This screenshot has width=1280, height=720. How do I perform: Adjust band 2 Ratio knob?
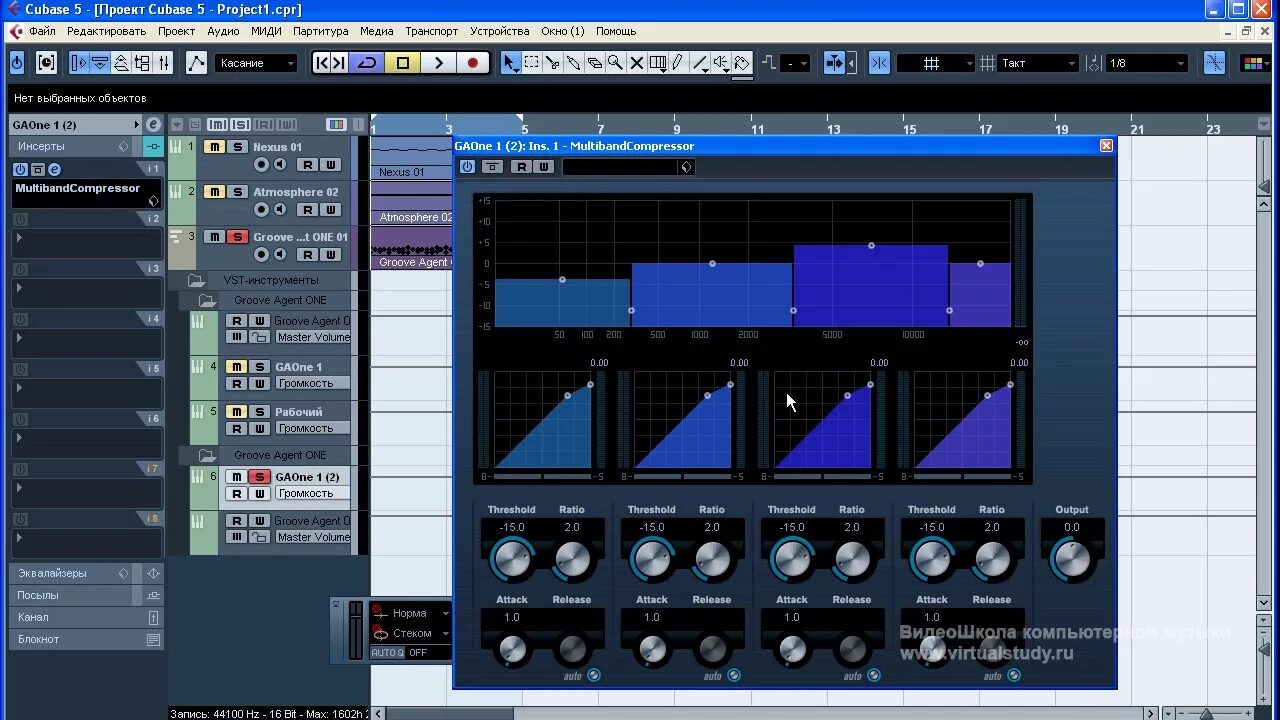tap(713, 558)
